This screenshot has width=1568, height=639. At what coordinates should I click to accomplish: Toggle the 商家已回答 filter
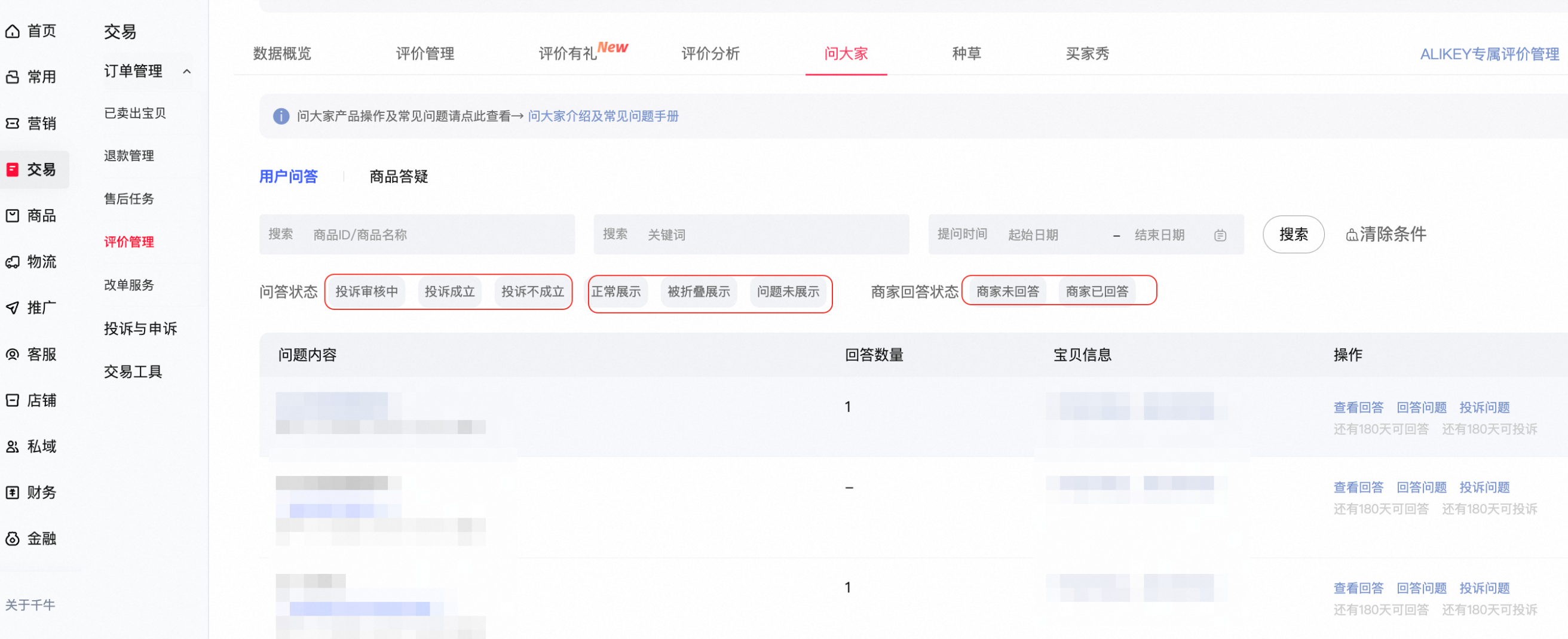coord(1097,291)
